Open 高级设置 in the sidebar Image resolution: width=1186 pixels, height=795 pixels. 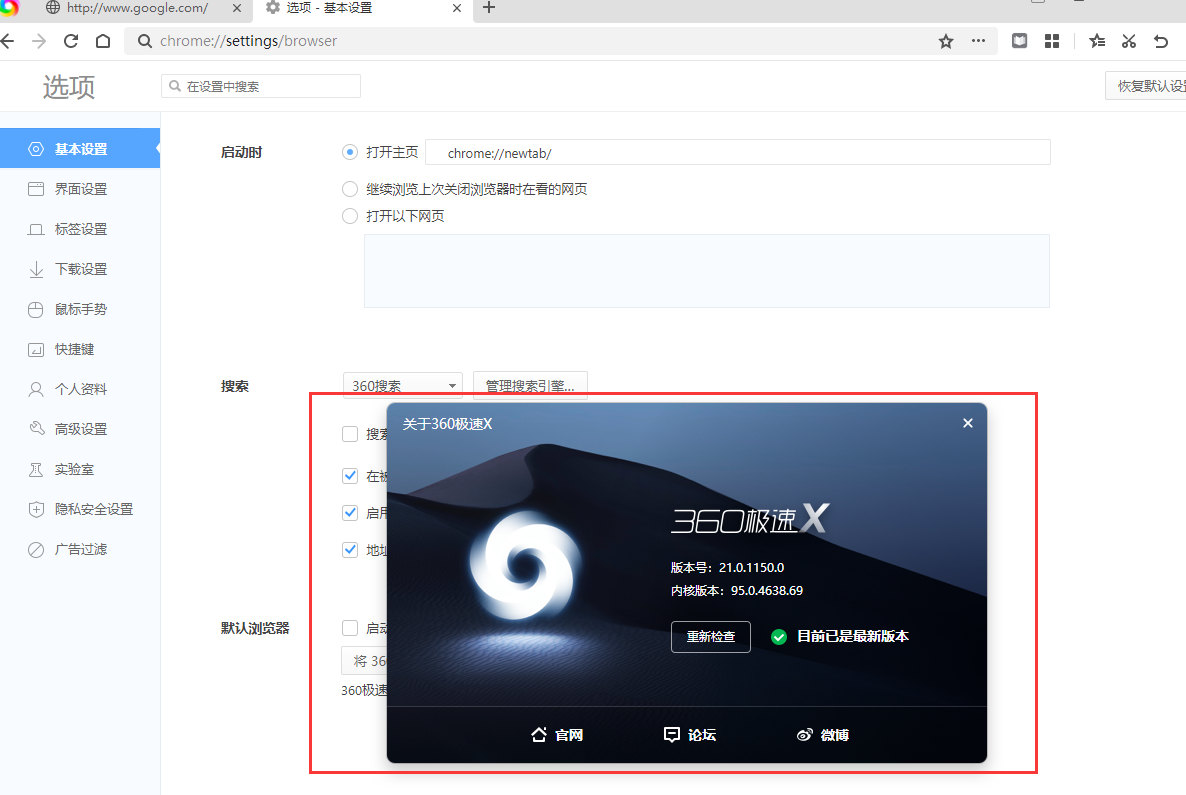(80, 429)
